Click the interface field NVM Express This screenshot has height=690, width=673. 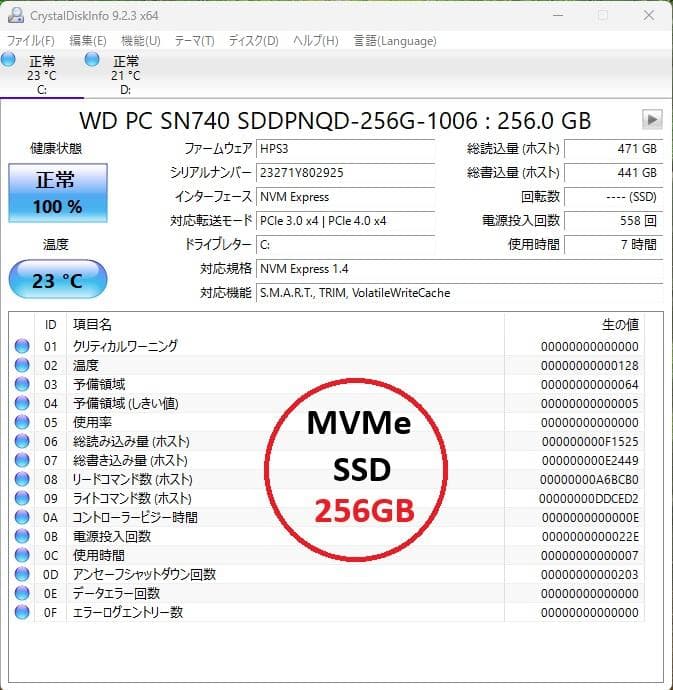coord(346,197)
